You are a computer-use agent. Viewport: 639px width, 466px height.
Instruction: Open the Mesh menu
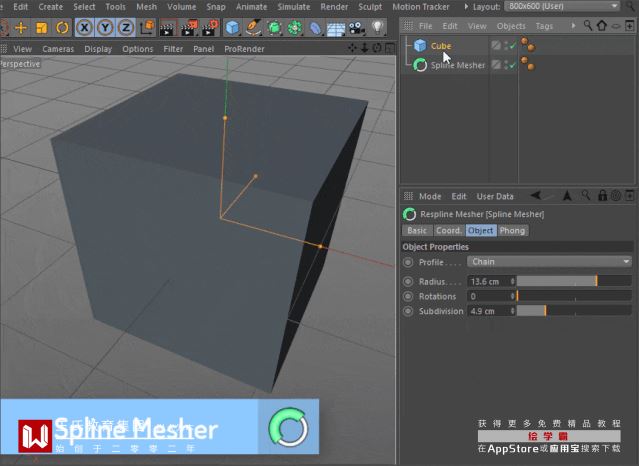(x=146, y=7)
